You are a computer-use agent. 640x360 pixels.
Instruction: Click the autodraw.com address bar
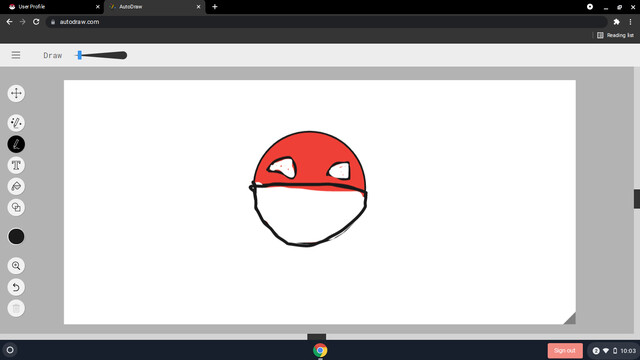327,22
